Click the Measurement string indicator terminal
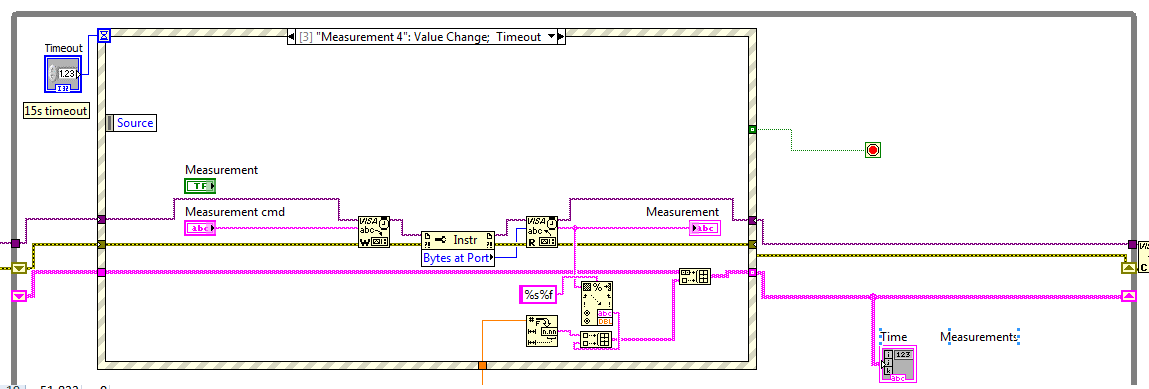 (x=705, y=229)
